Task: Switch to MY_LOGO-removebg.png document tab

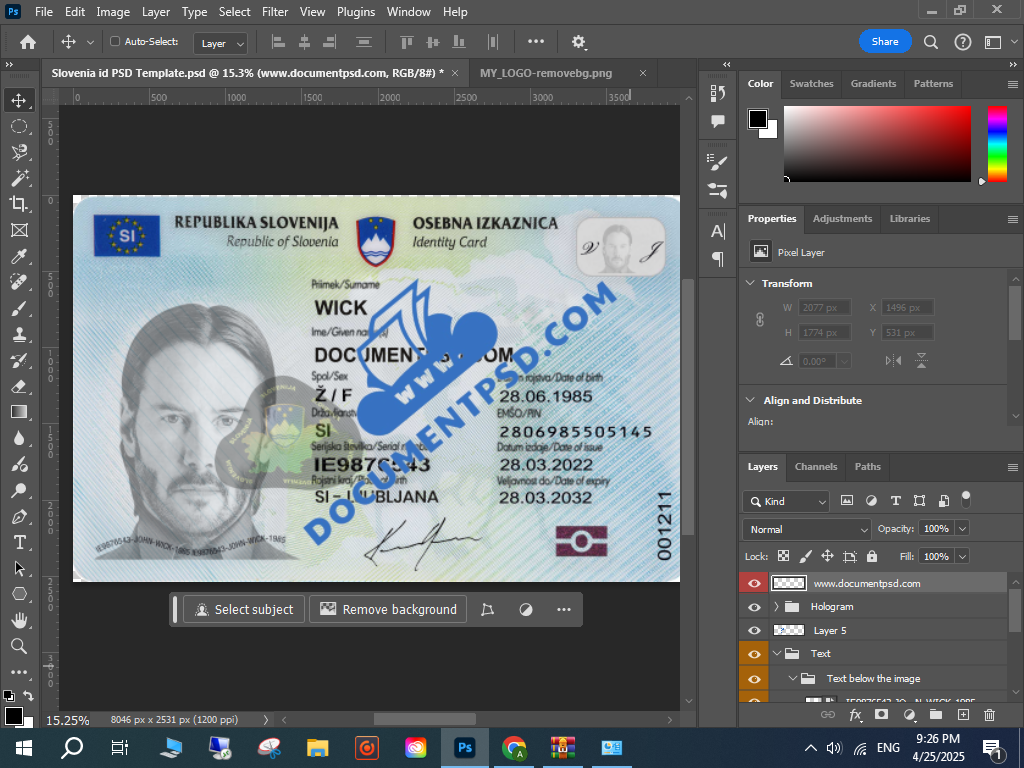Action: click(546, 73)
